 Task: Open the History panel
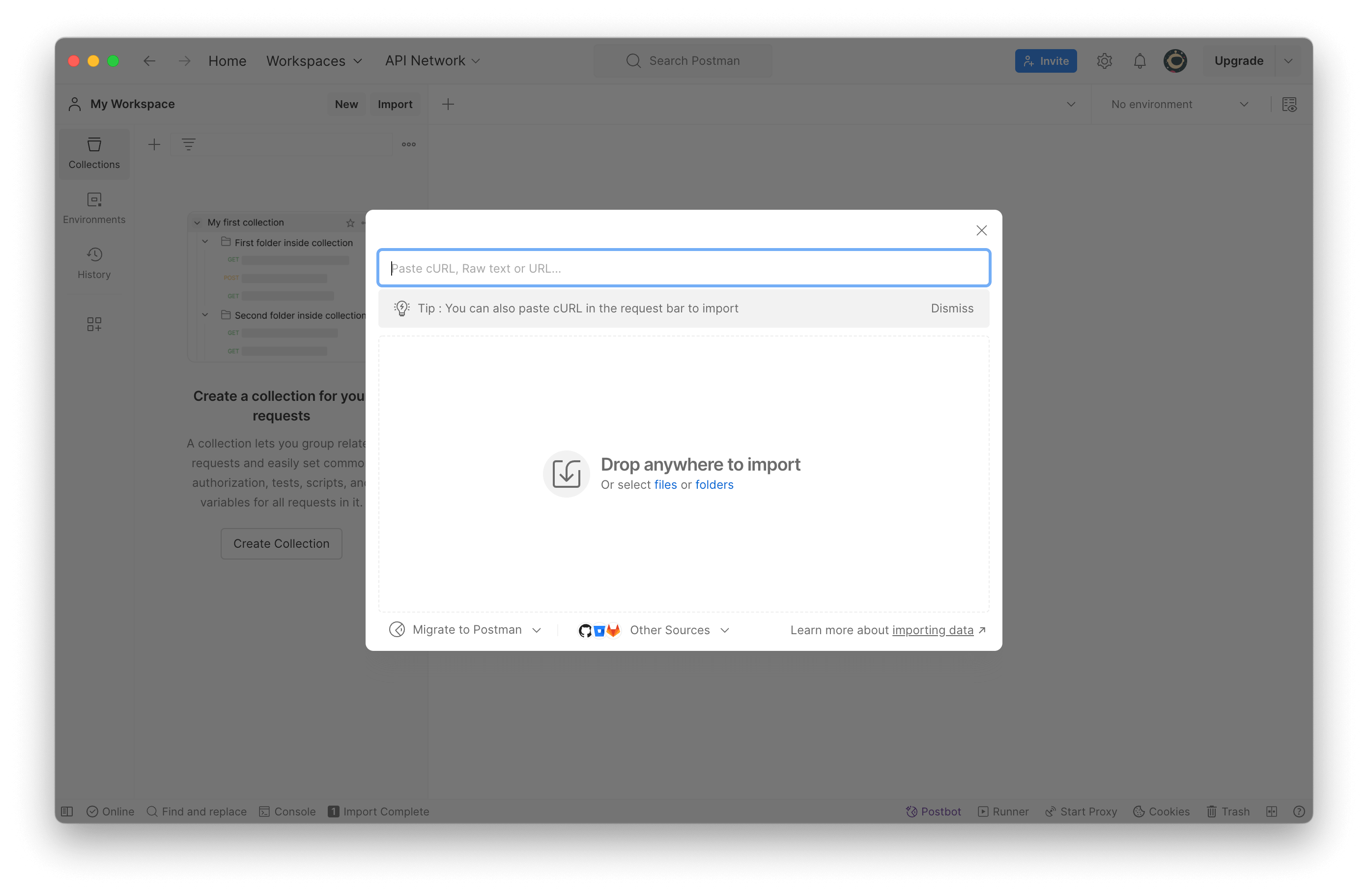(x=94, y=263)
